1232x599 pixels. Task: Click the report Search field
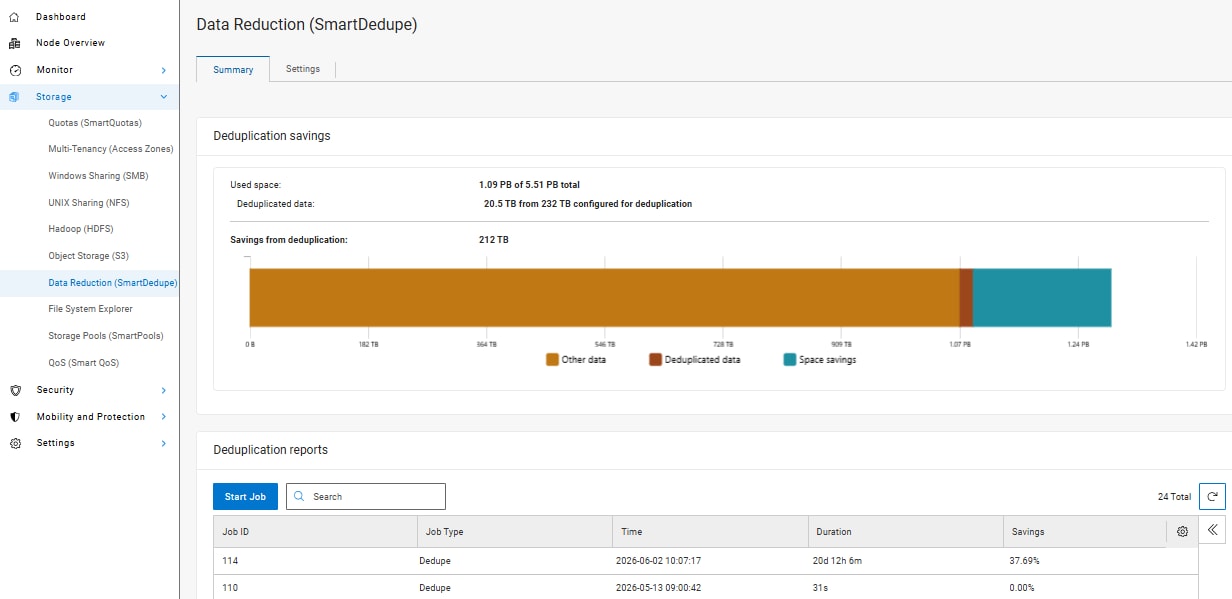pyautogui.click(x=366, y=496)
